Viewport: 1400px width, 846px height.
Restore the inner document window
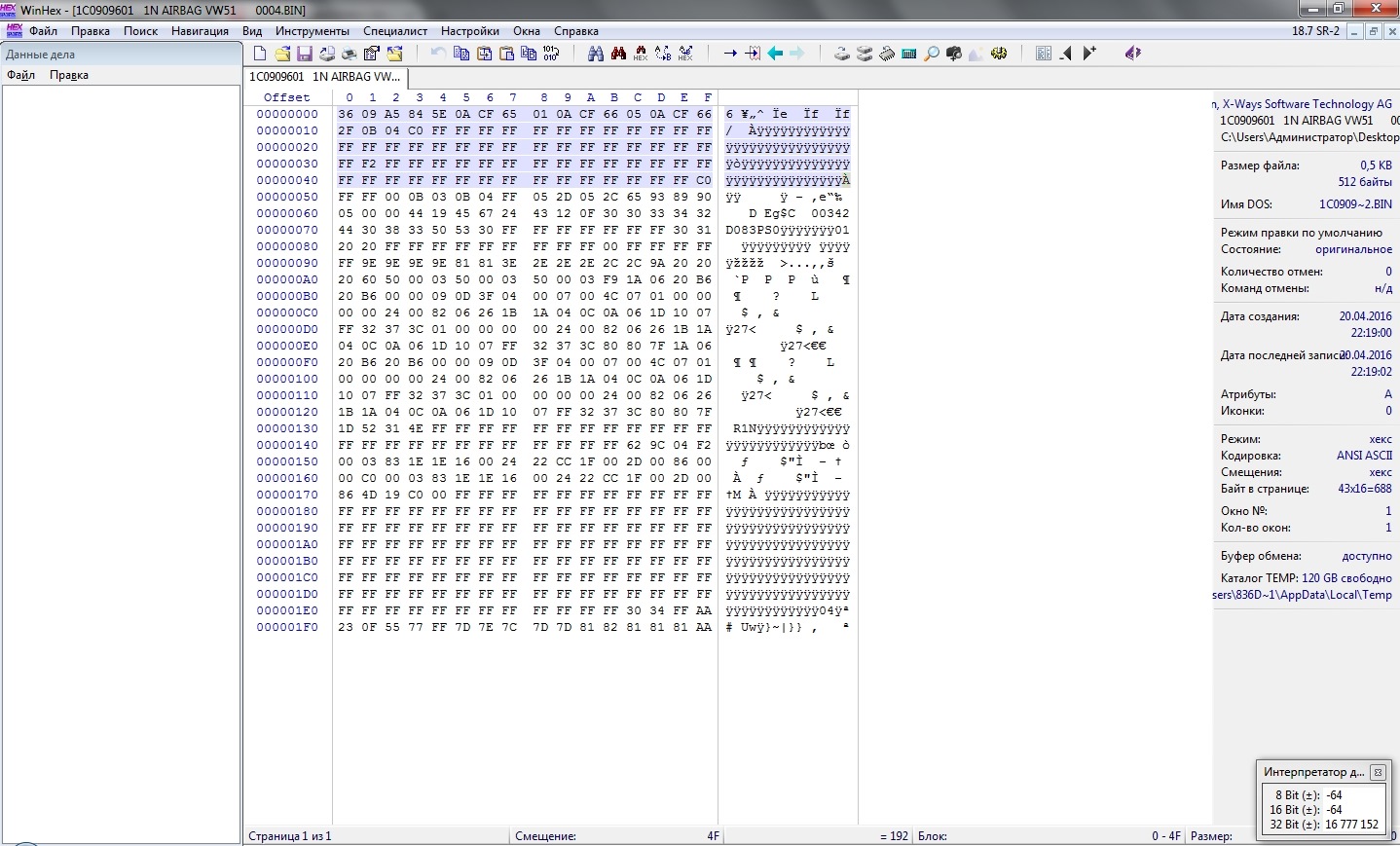click(1373, 31)
